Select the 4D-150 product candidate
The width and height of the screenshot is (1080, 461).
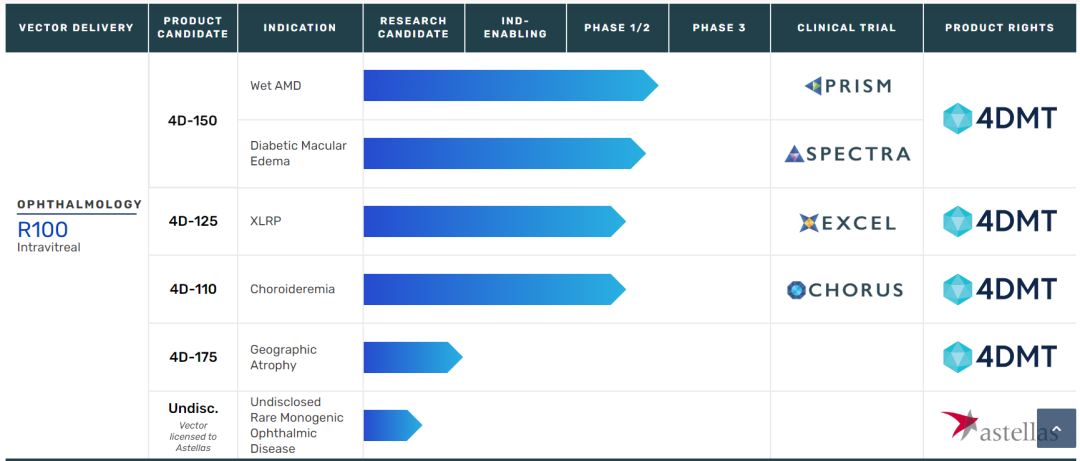tap(193, 121)
